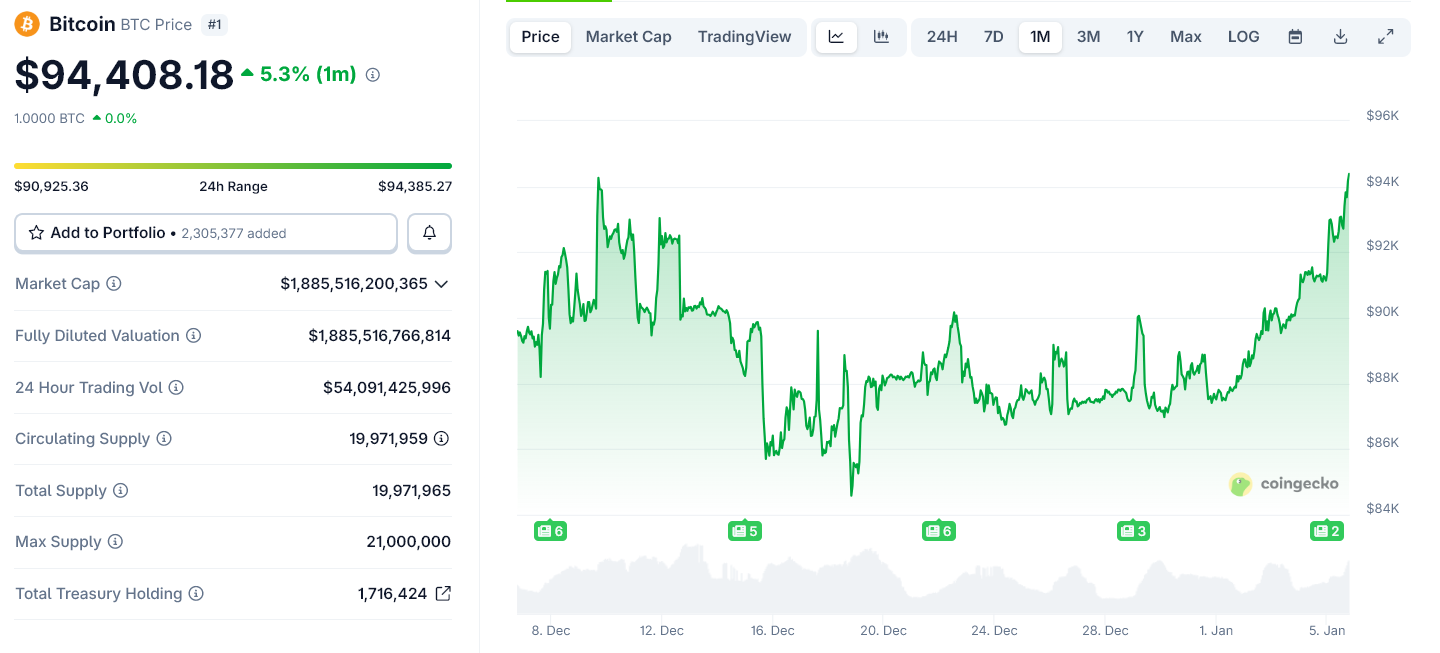Switch to the TradingView tab
The image size is (1440, 653).
click(744, 36)
